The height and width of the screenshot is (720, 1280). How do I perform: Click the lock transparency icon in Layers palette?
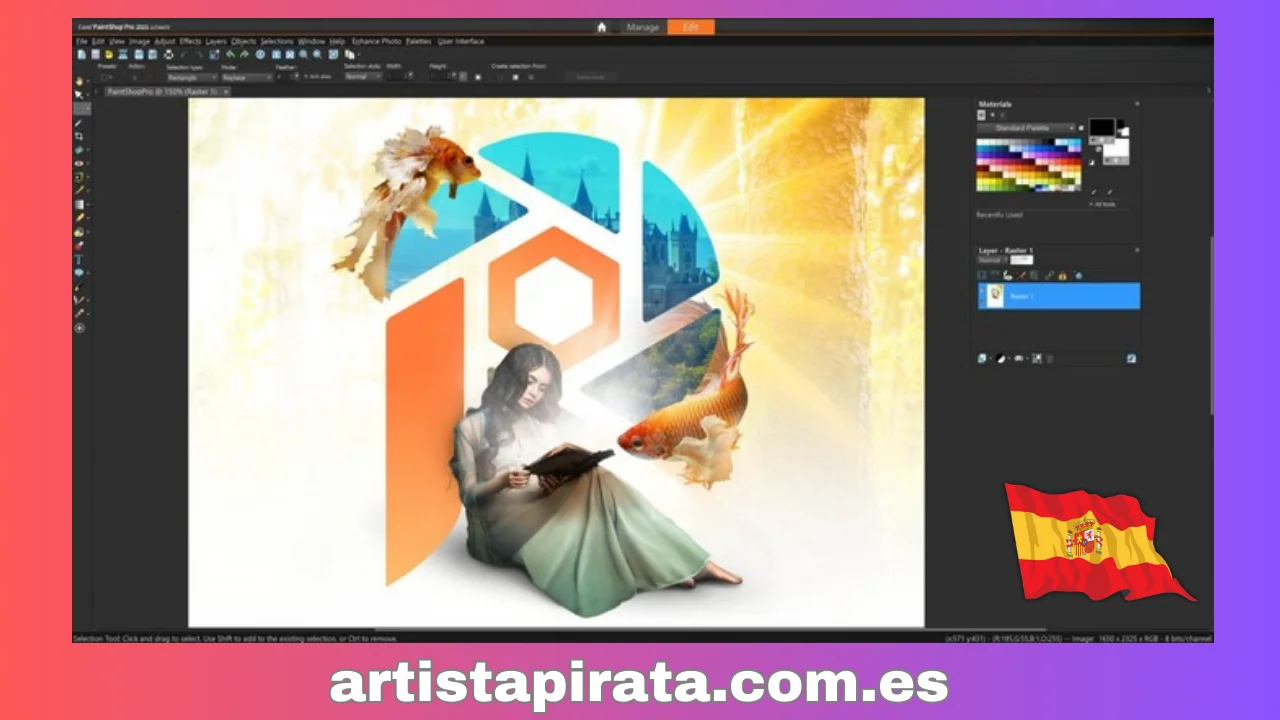coord(1062,275)
